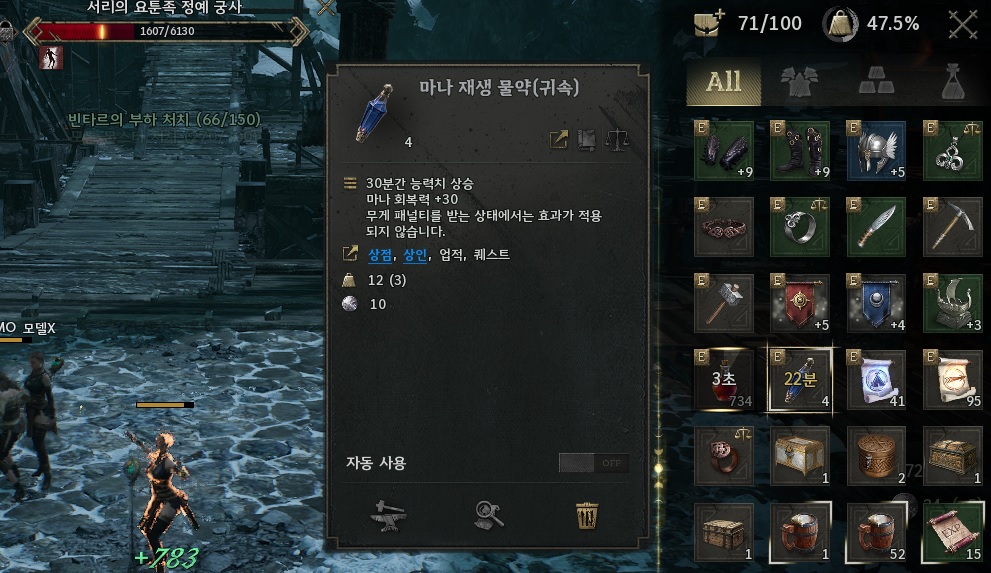The image size is (991, 573).
Task: Close the inventory with crossed arrows icon
Action: point(963,25)
